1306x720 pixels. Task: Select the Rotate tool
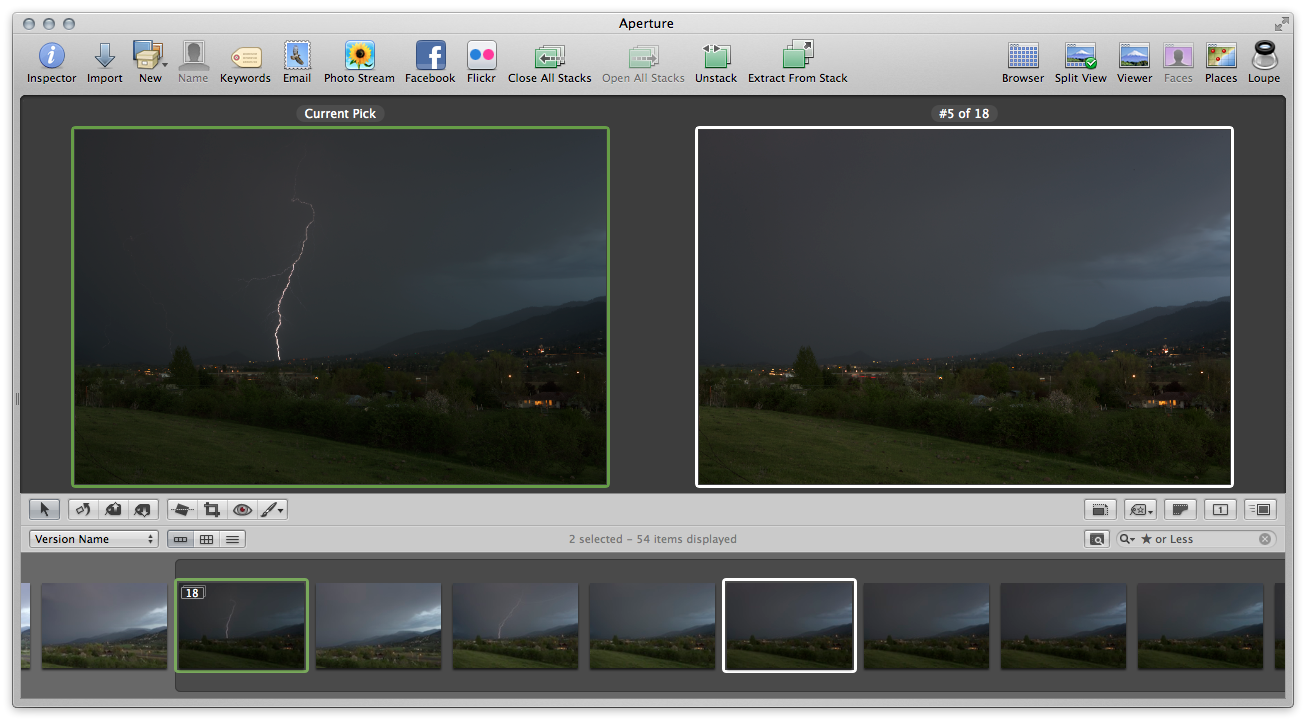pos(83,510)
